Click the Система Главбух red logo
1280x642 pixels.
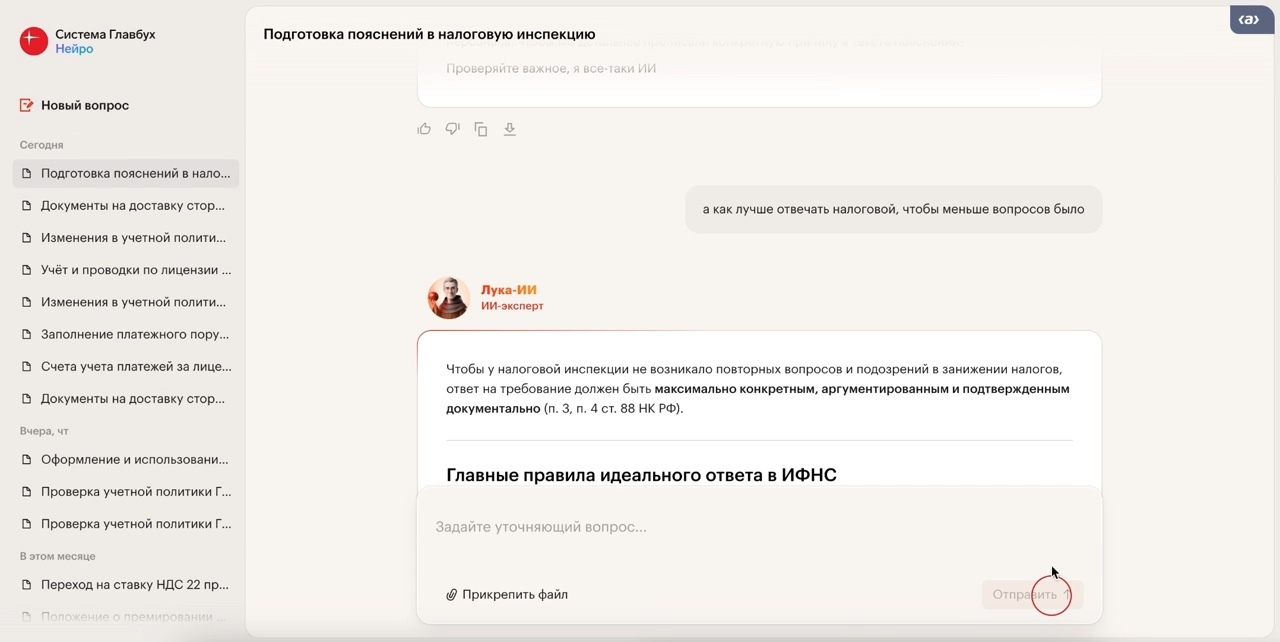34,41
